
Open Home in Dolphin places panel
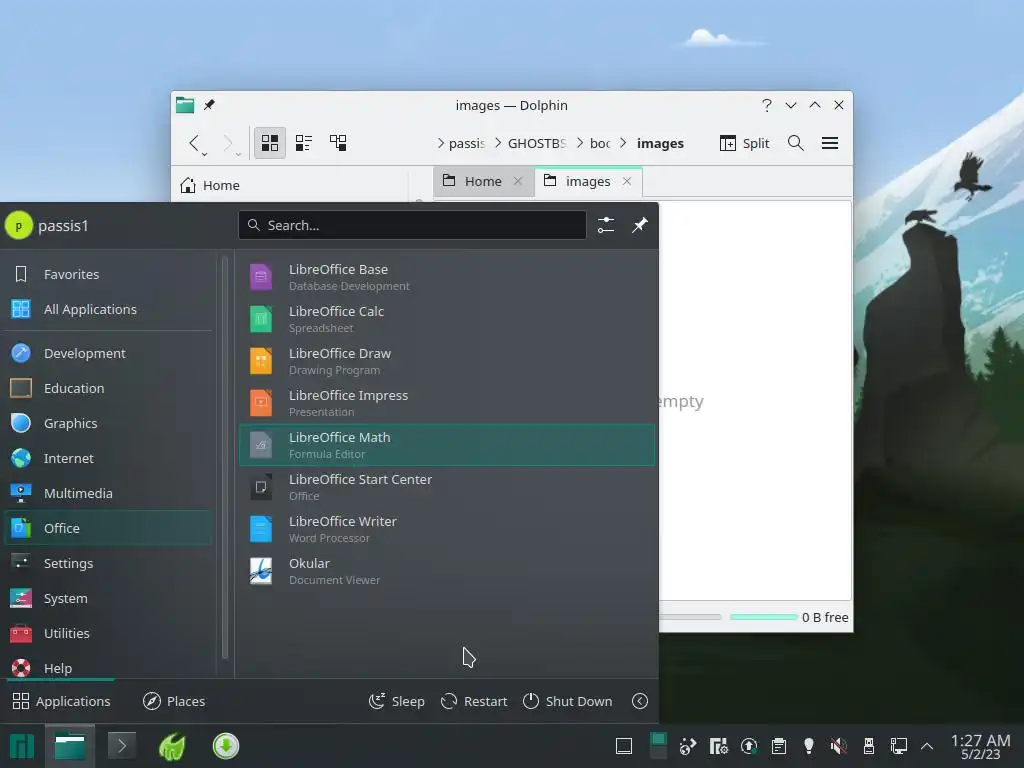click(210, 185)
